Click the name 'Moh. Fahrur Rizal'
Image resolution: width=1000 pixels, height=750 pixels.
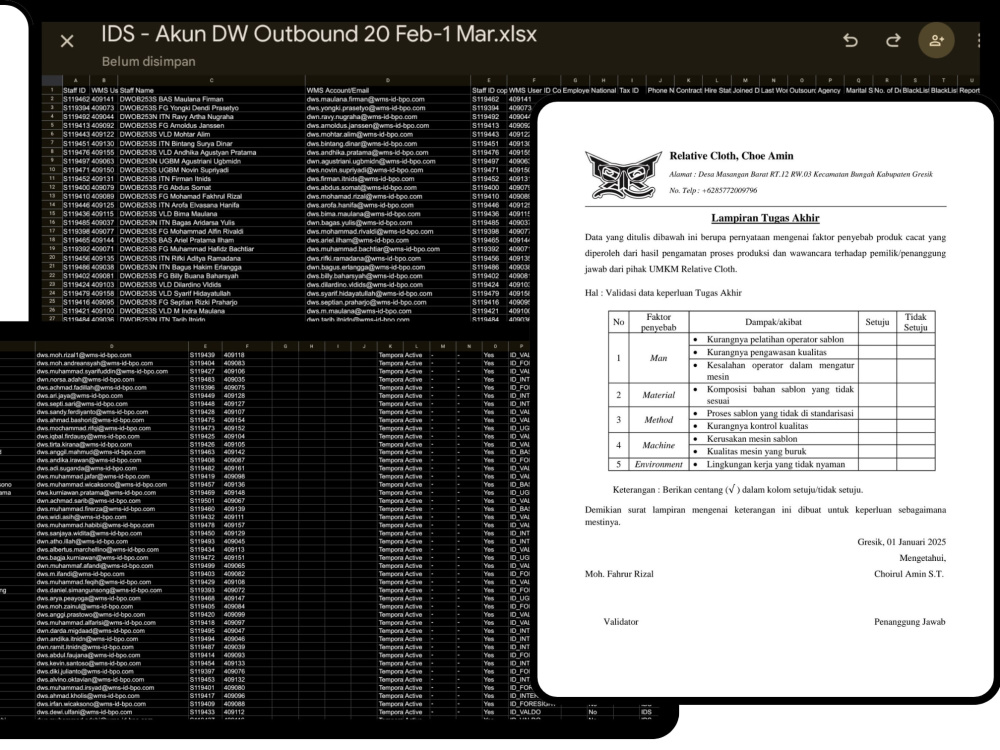tap(619, 574)
